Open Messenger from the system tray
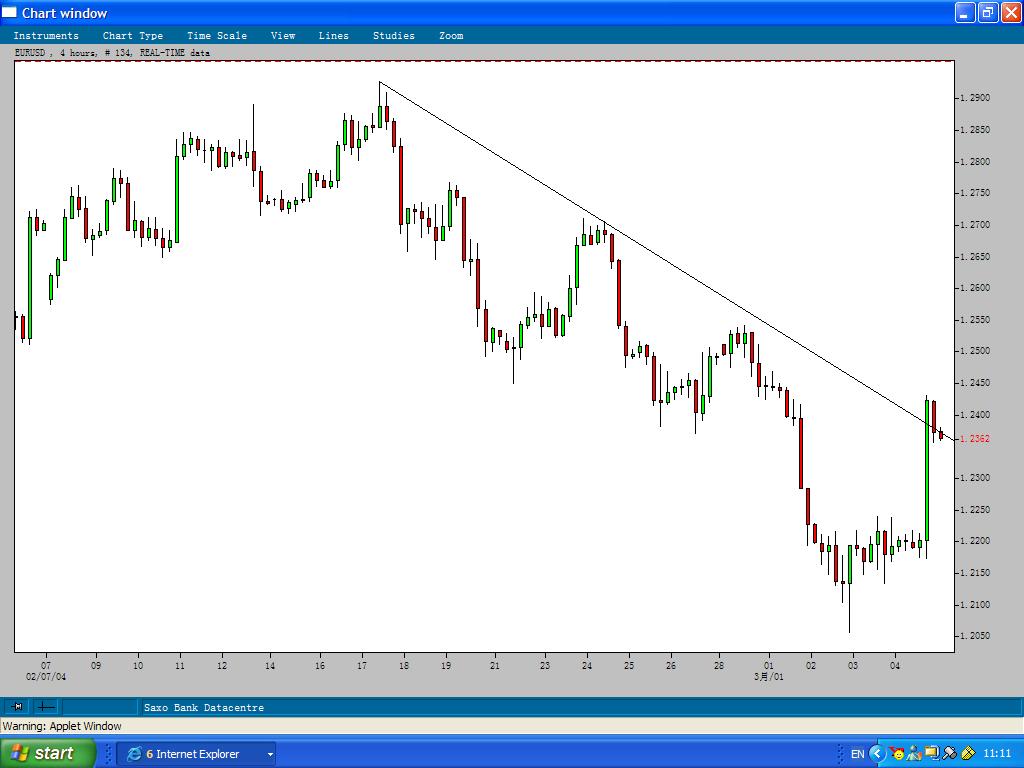 click(913, 754)
